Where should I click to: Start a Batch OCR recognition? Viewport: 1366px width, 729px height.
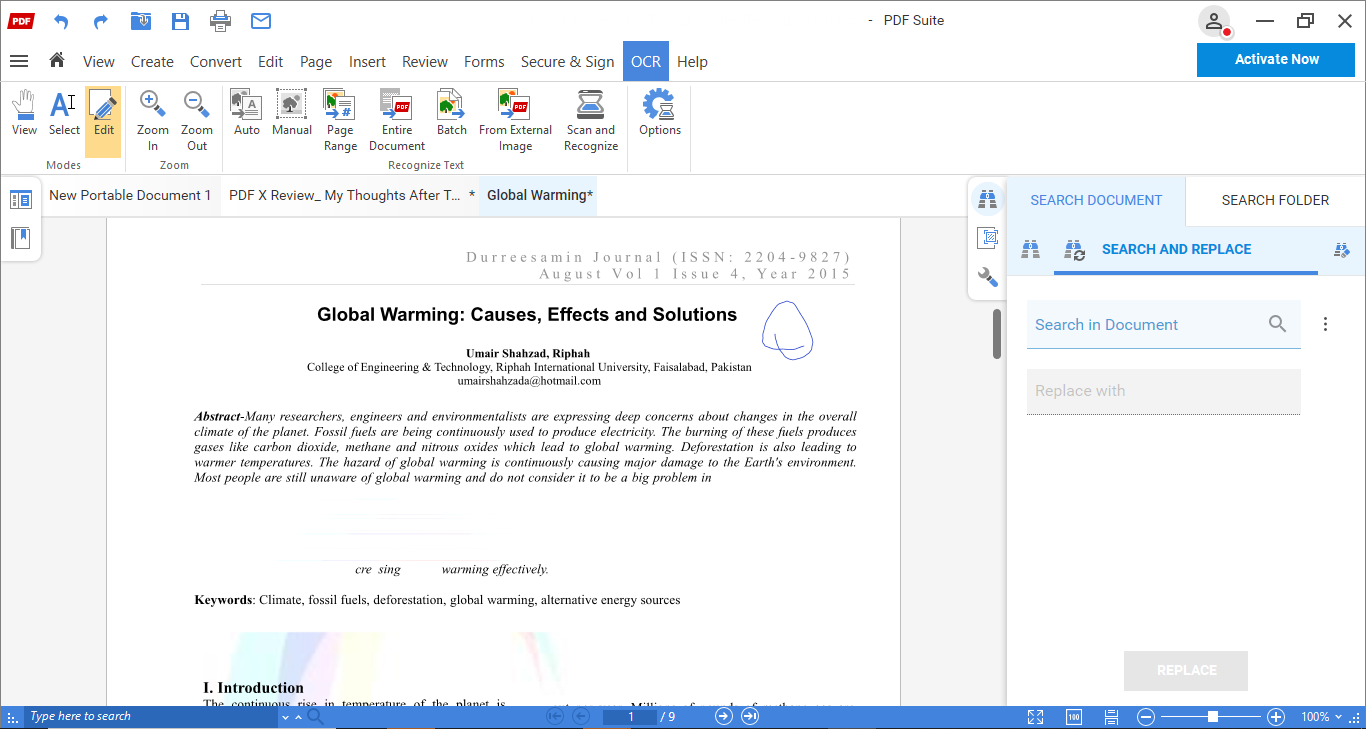[x=450, y=113]
